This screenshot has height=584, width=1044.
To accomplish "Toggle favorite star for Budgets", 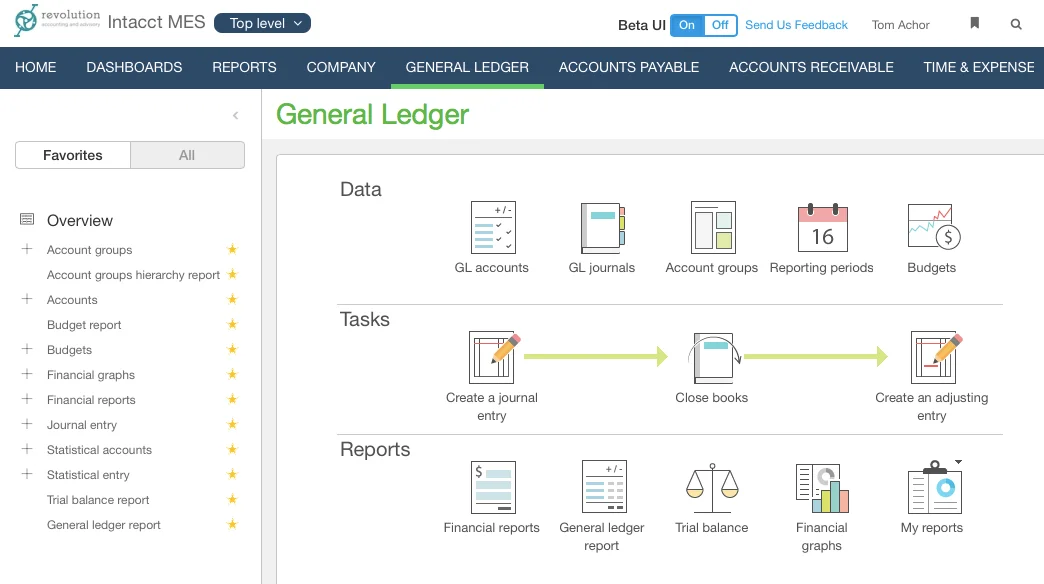I will coord(232,349).
